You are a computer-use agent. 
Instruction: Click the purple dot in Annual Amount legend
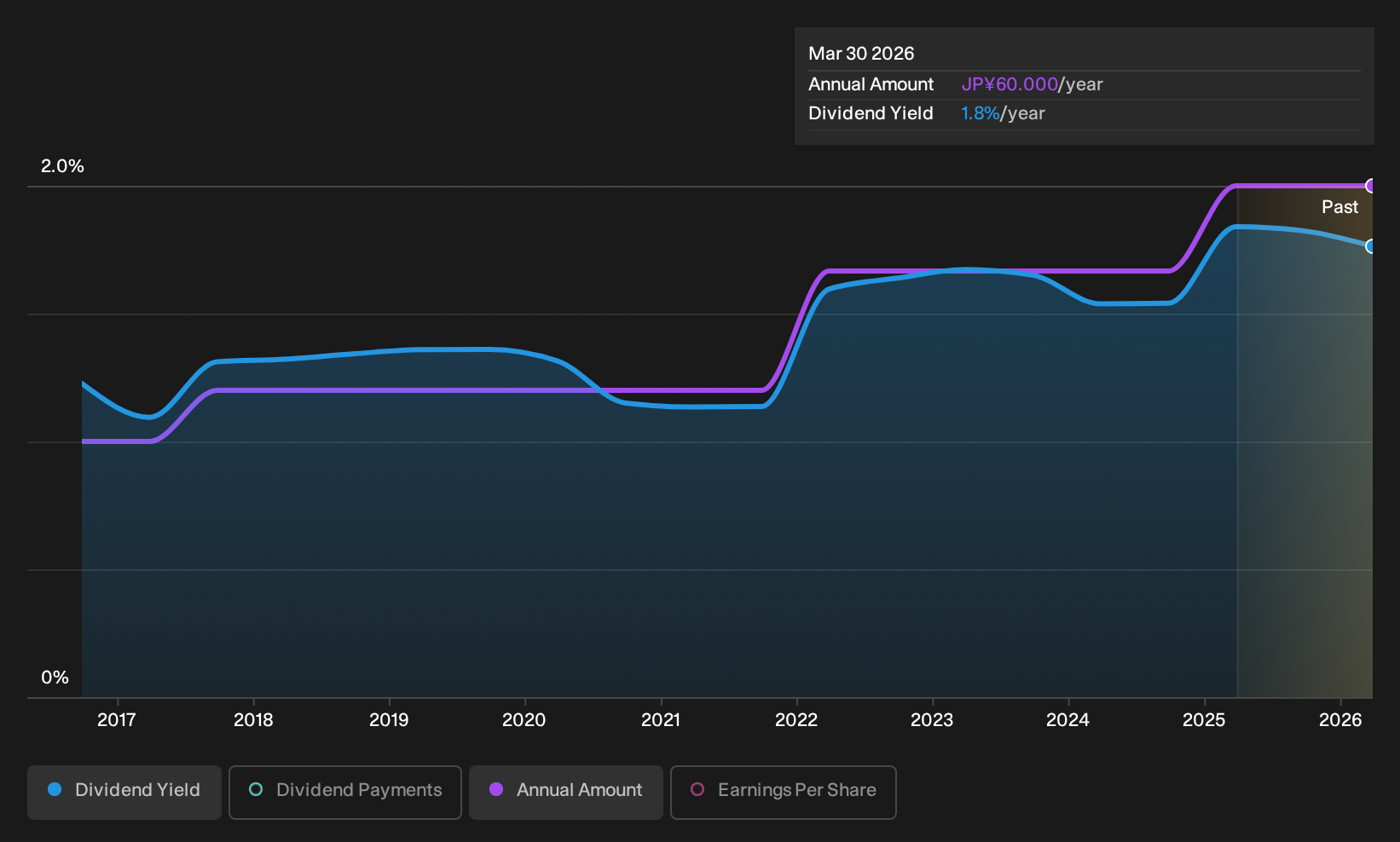click(496, 790)
